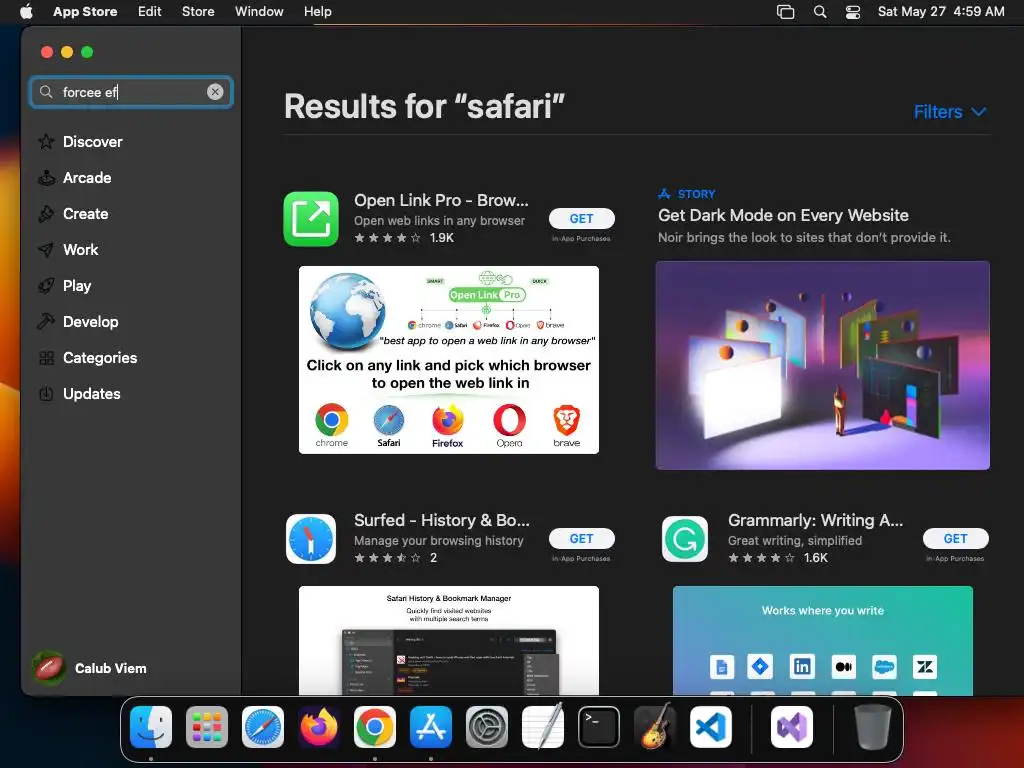Open the Play rocket icon
The height and width of the screenshot is (768, 1024).
[x=46, y=285]
